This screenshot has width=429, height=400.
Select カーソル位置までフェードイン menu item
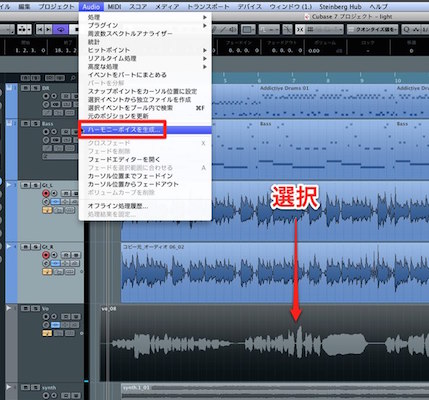[145, 176]
